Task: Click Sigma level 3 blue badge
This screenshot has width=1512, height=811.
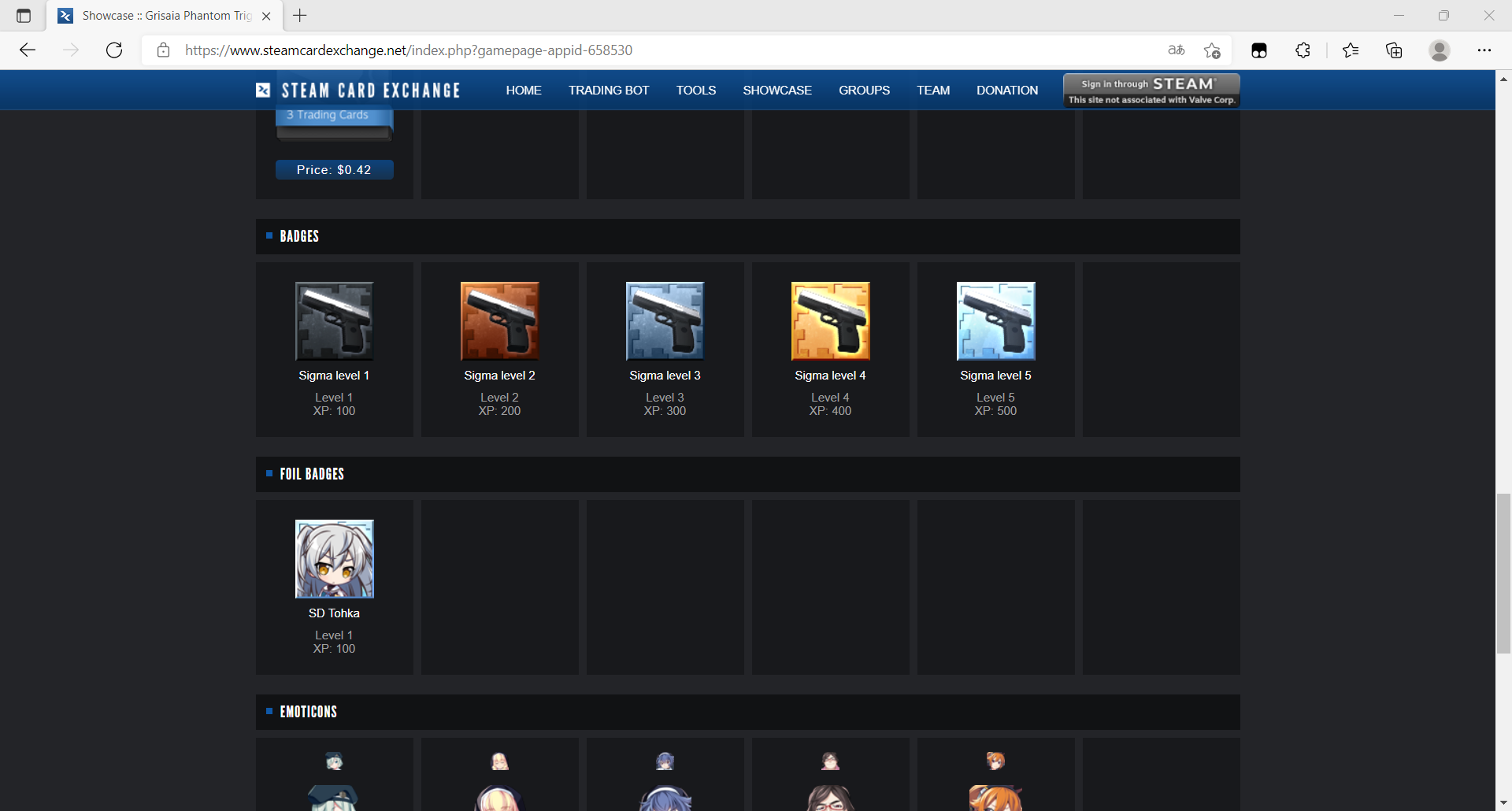Action: 665,321
